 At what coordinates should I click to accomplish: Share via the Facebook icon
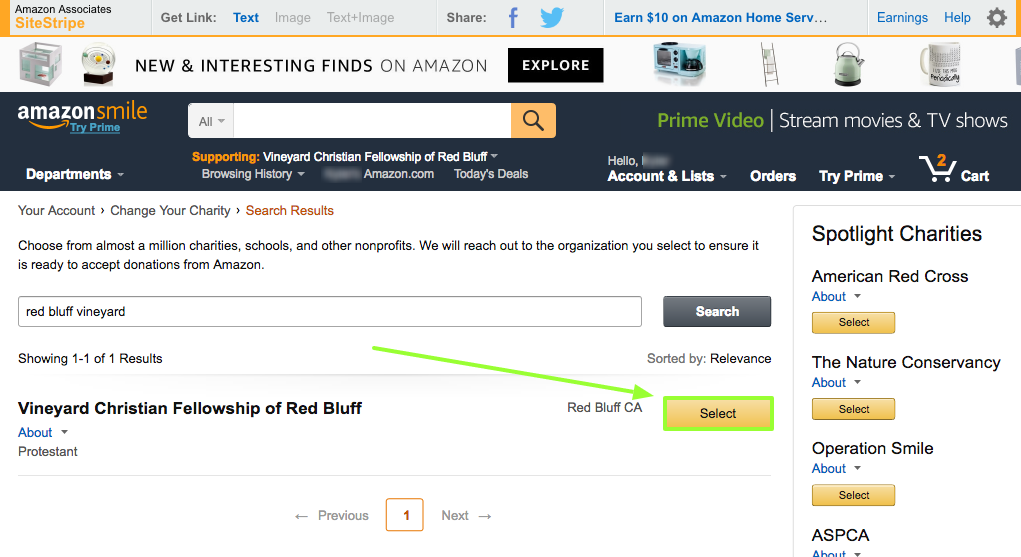click(513, 18)
